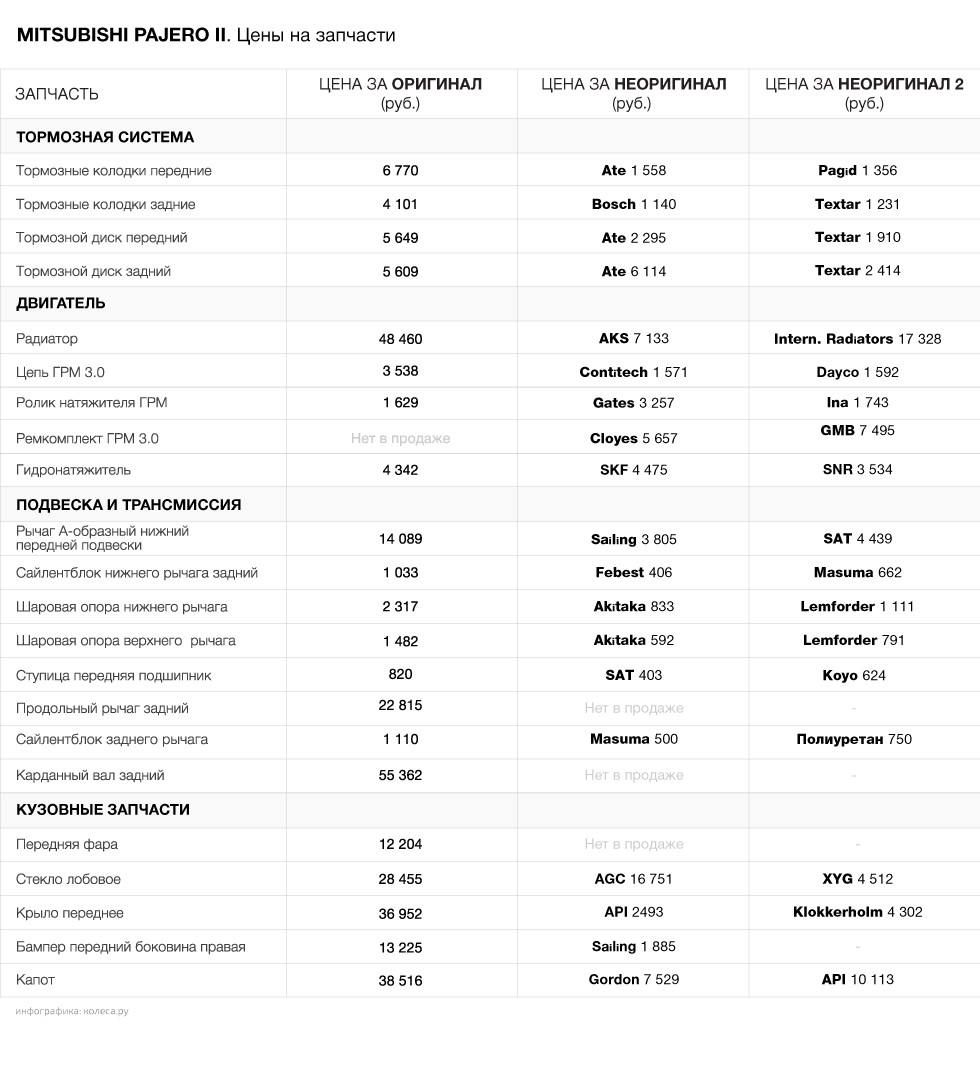Select the ЦЕНА ЗА НЕОРИГИНАЛ 2 column header
980x1065 pixels.
point(864,93)
